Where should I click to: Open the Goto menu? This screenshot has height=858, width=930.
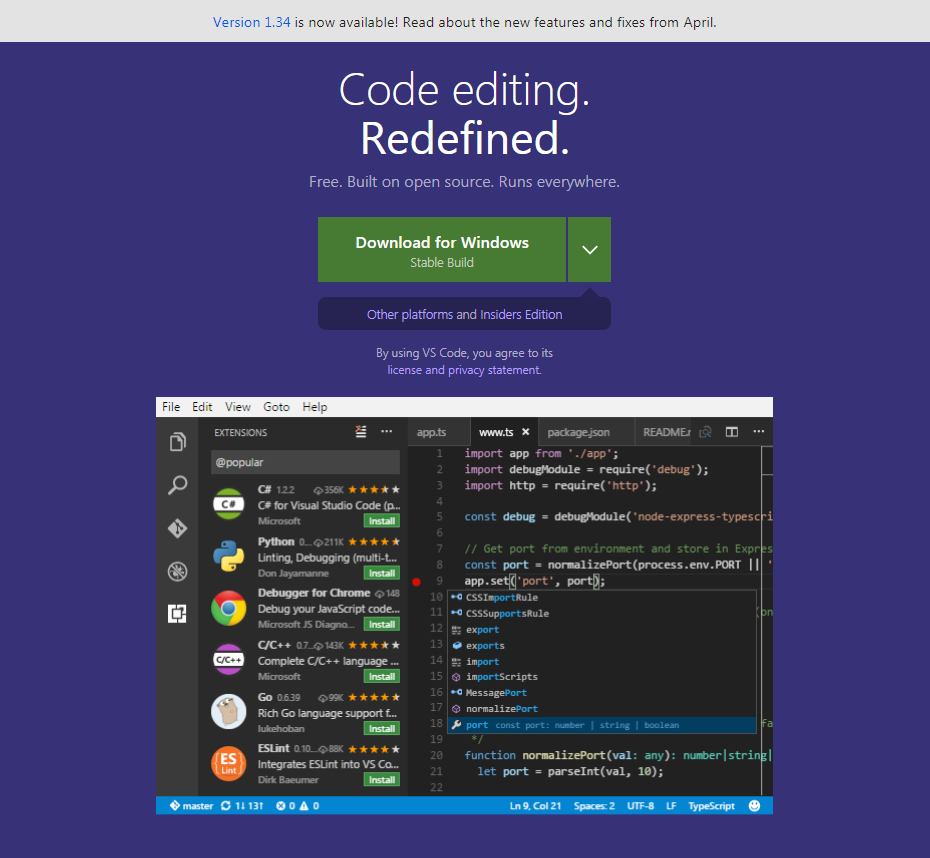pyautogui.click(x=276, y=407)
